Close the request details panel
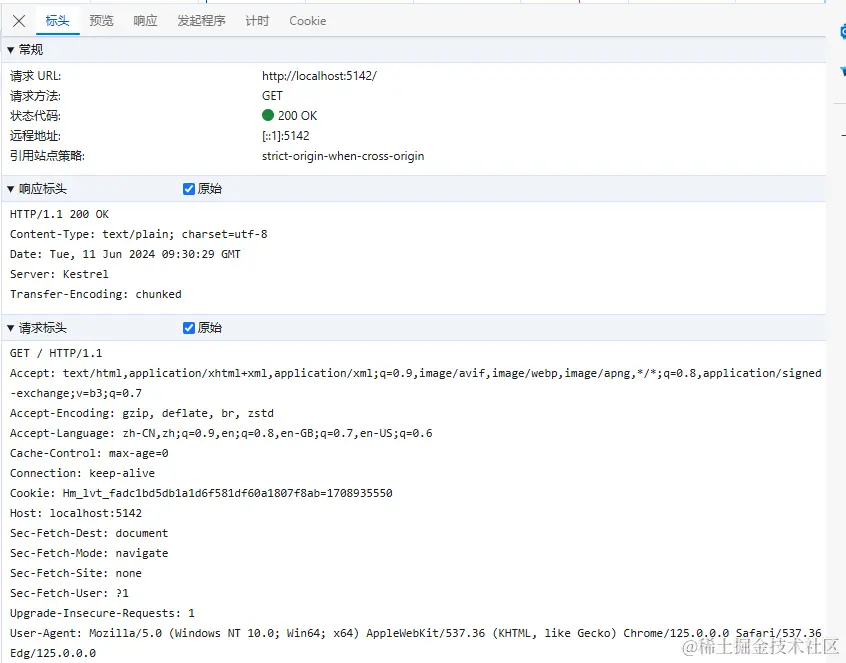Screen dimensions: 846x663 [19, 21]
